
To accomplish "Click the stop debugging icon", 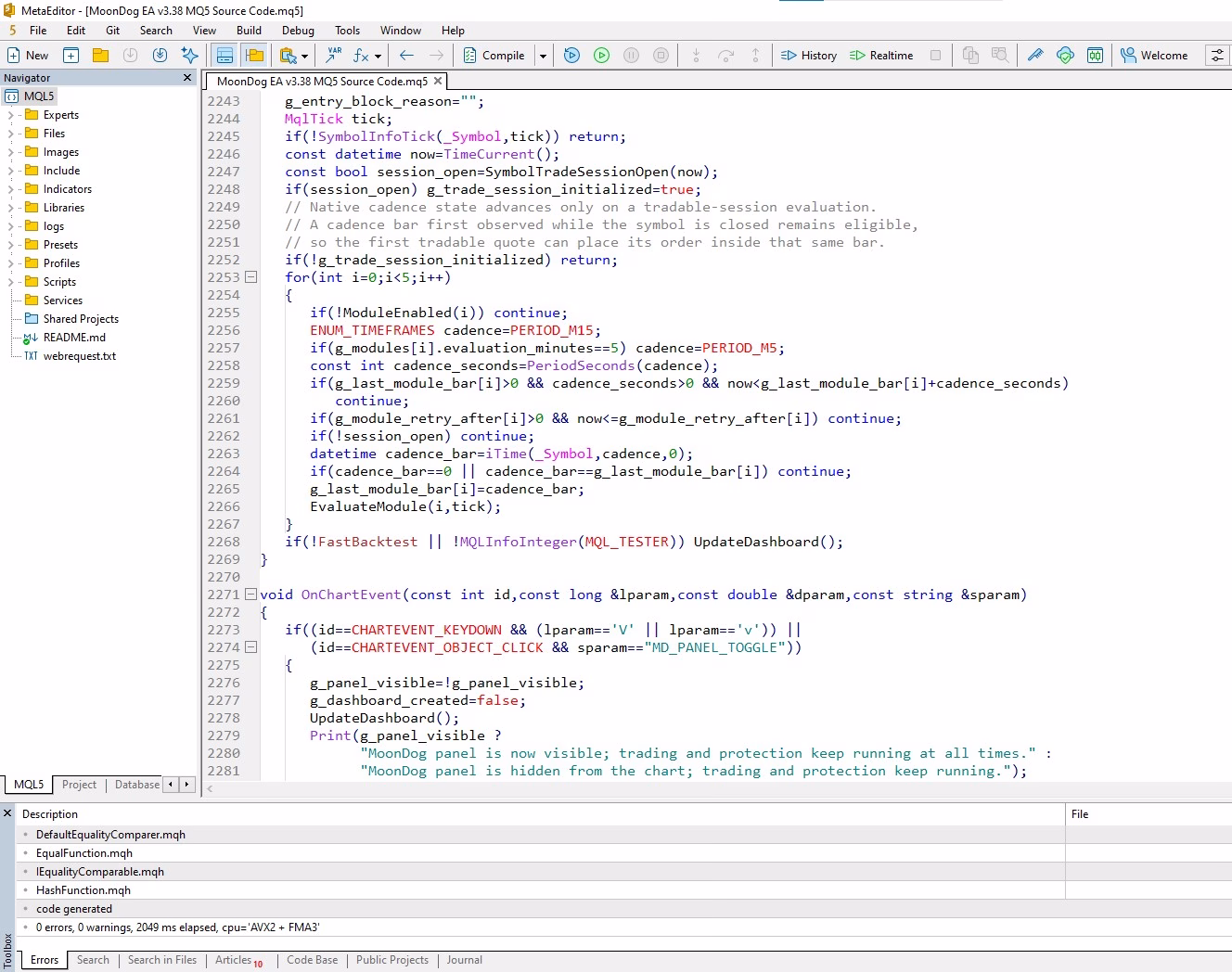I will 661,56.
